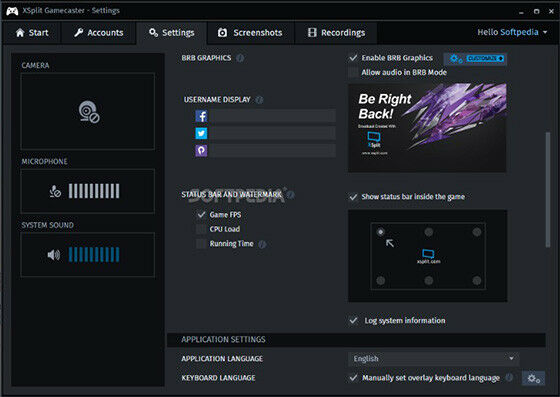The image size is (560, 397).
Task: Toggle Show status bar inside the game
Action: [353, 197]
